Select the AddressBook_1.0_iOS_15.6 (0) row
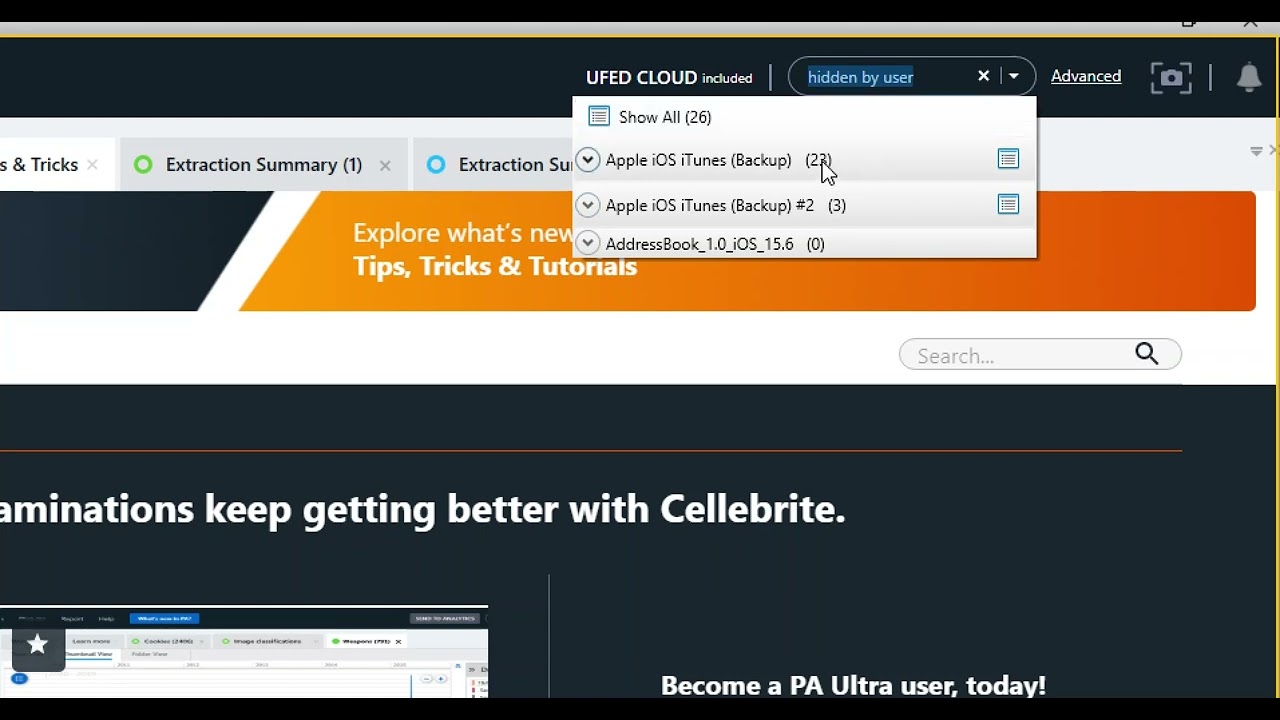 pyautogui.click(x=804, y=243)
